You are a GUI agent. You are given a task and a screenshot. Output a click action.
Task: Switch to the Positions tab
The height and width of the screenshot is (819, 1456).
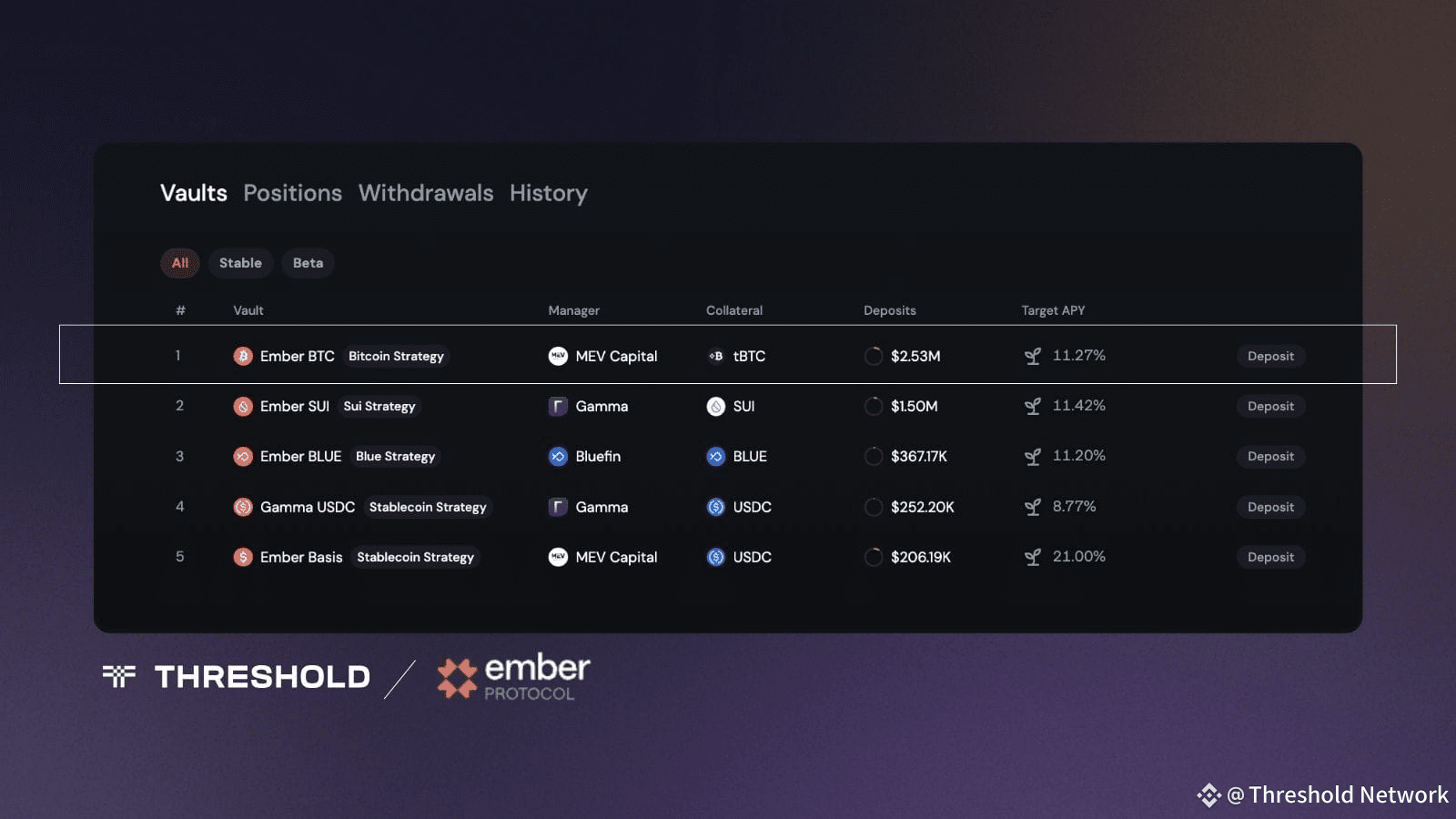pyautogui.click(x=293, y=193)
